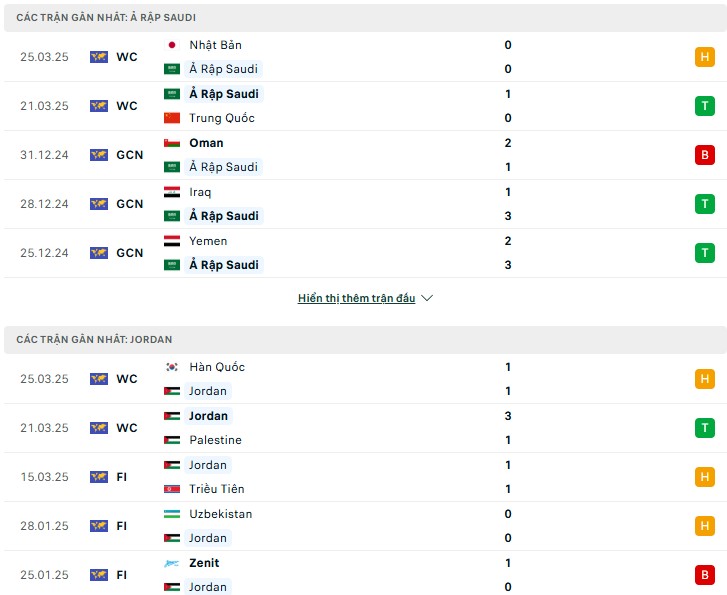This screenshot has width=727, height=595.
Task: Click the Palestine flag icon
Action: (172, 440)
